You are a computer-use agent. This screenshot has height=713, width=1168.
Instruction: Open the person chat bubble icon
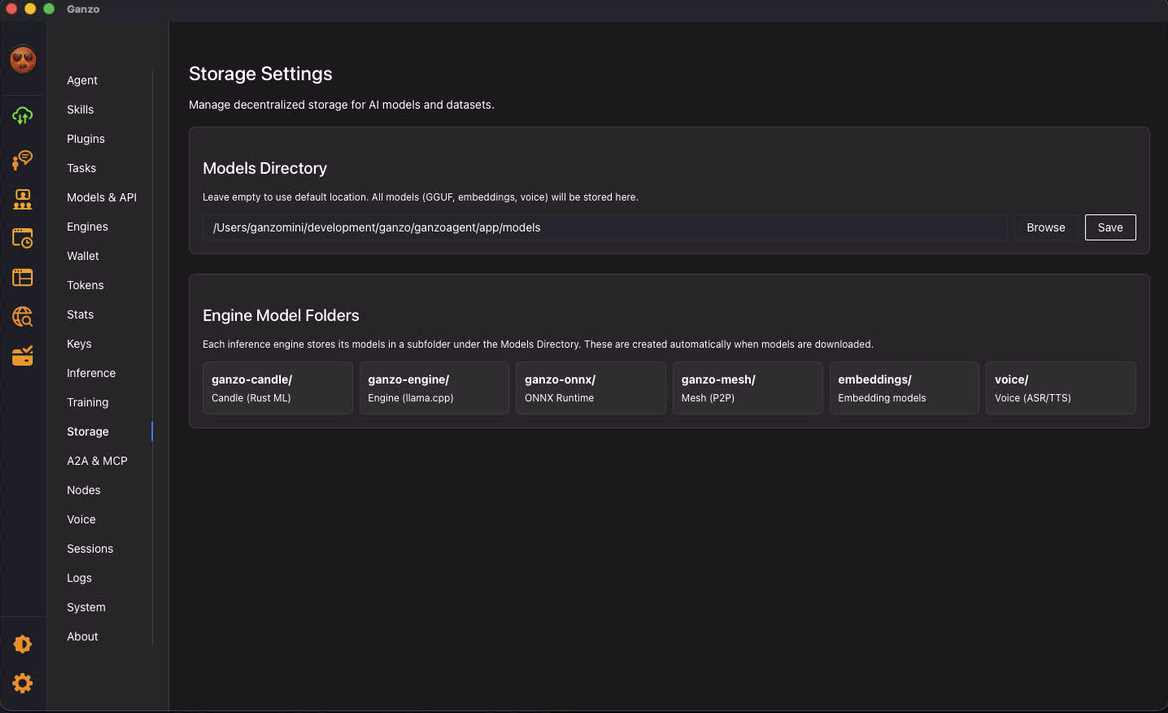click(x=22, y=159)
